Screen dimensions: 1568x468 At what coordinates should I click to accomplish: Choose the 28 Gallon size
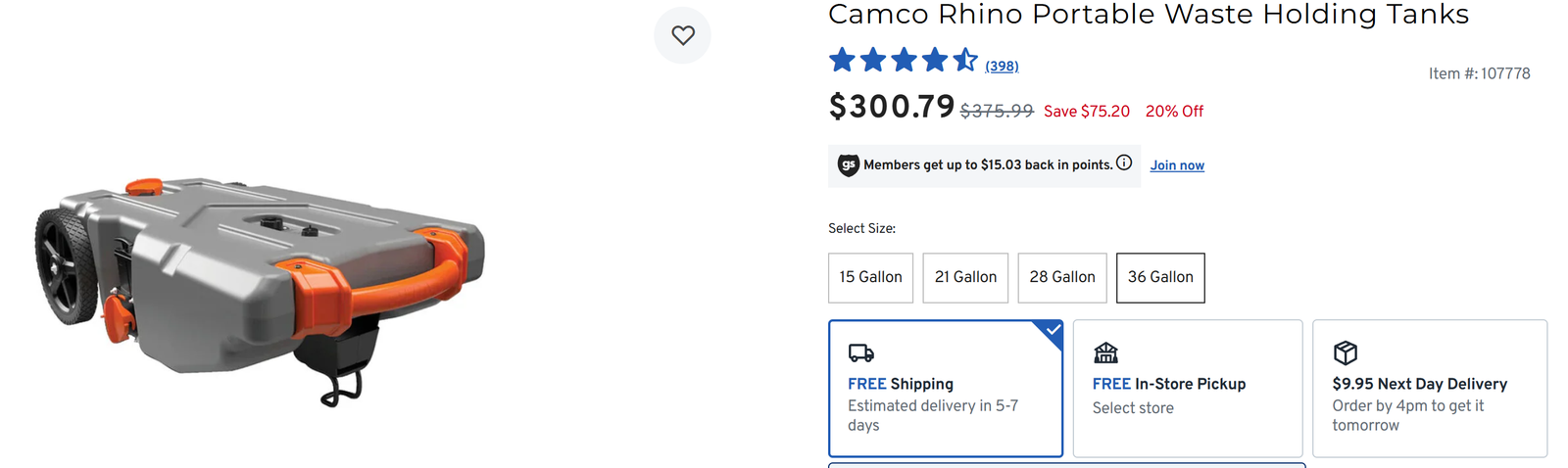tap(1062, 277)
